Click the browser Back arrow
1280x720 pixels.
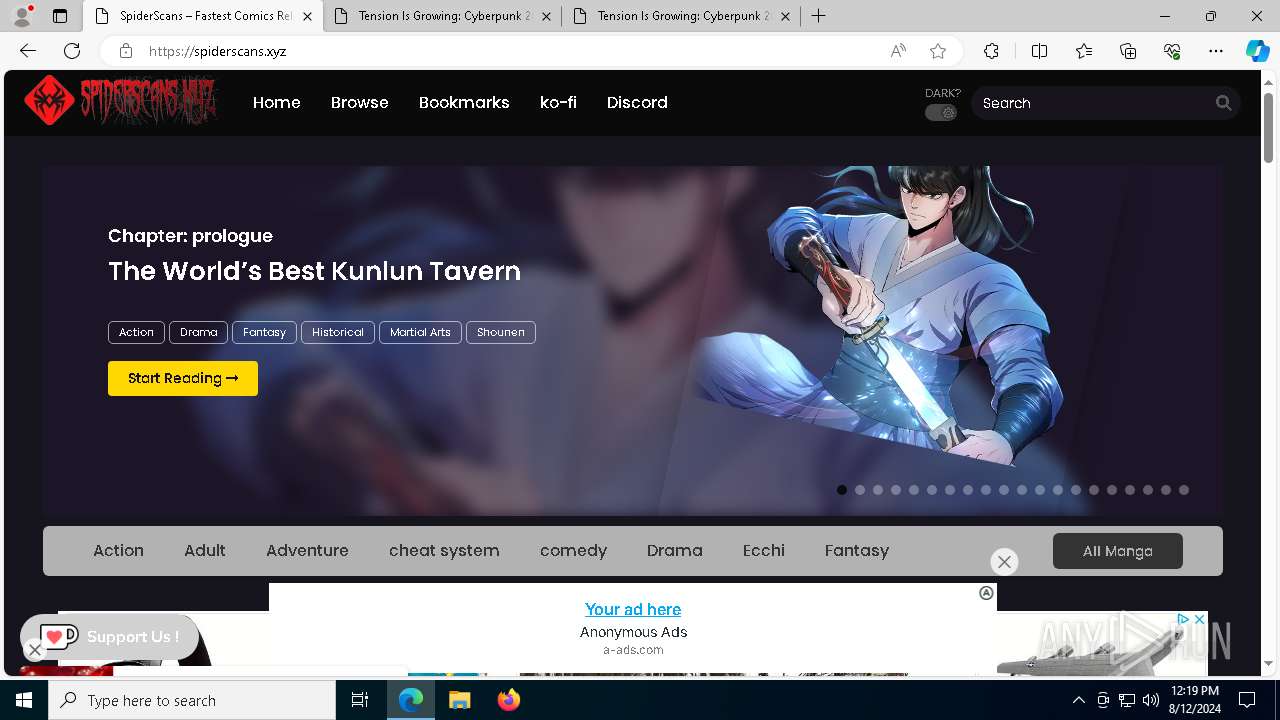click(x=28, y=51)
